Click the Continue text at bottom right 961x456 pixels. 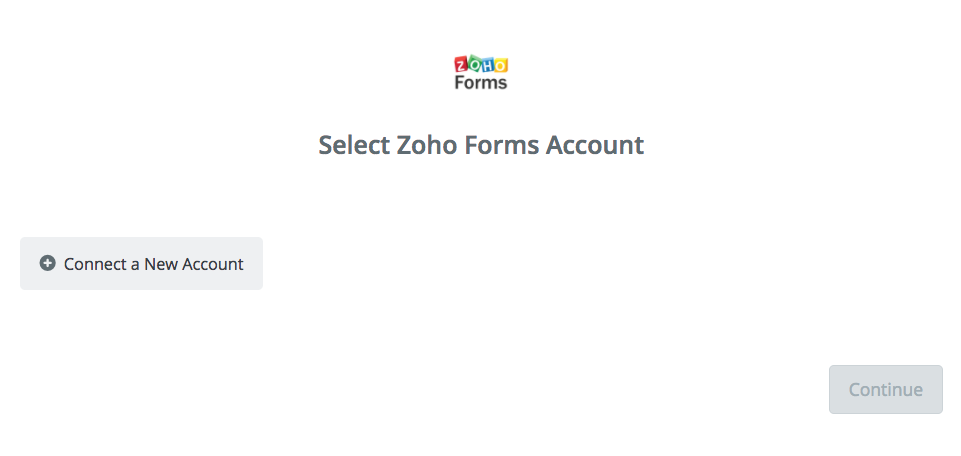click(x=886, y=390)
